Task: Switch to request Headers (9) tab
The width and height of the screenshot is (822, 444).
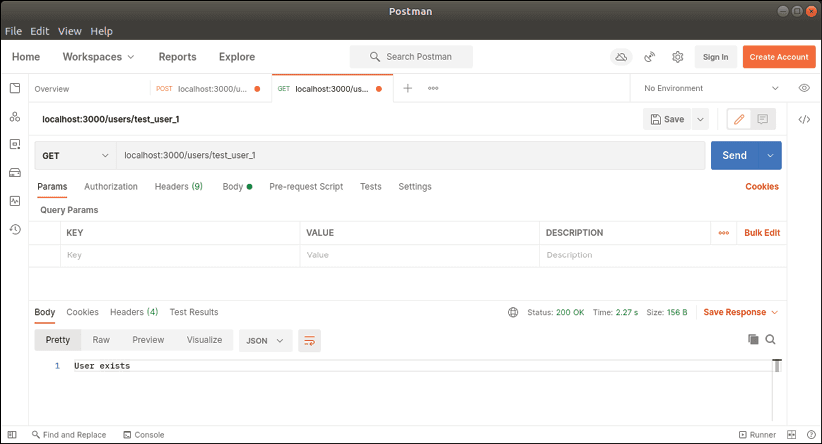Action: (178, 187)
